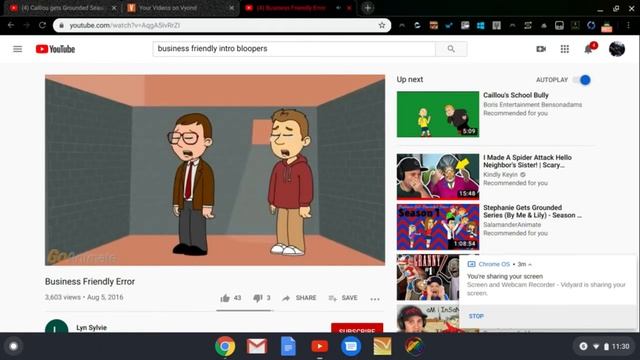Open Stephanie Gets Grounded Series title

(532, 211)
